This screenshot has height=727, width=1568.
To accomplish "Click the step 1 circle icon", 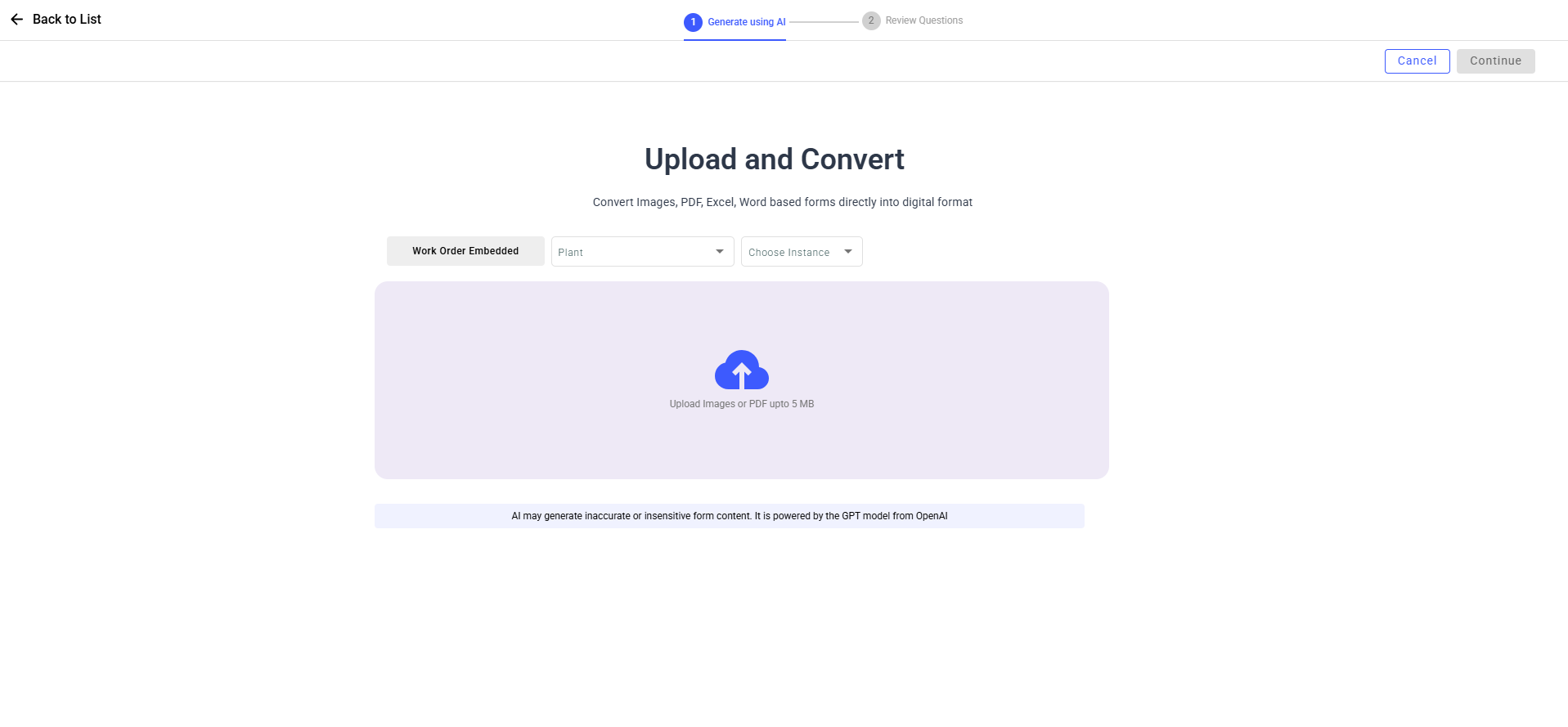I will point(693,22).
